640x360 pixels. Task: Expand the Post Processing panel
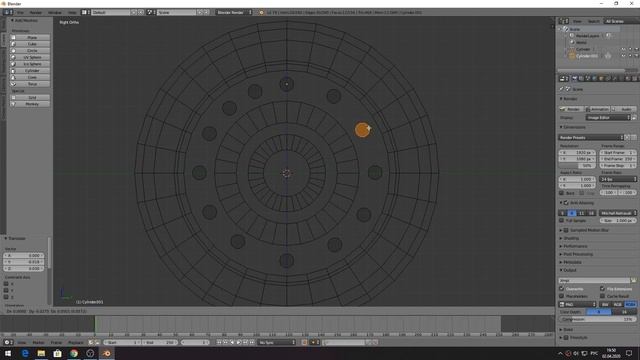(x=576, y=254)
